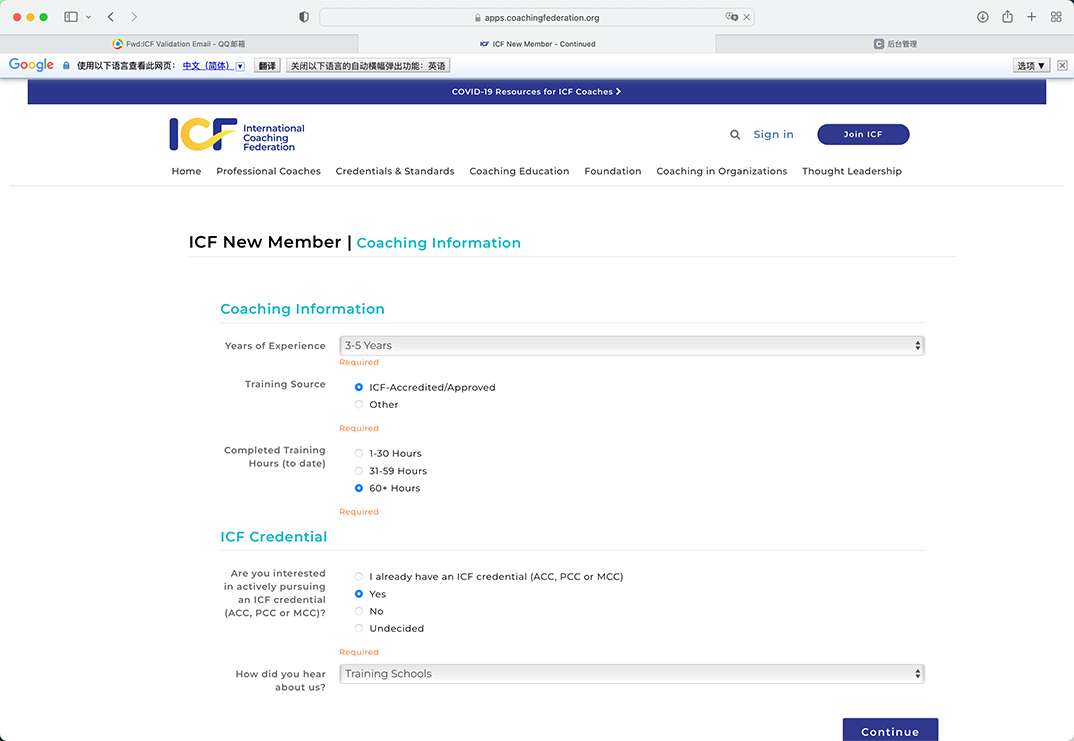Open Credentials & Standards menu item

click(x=395, y=171)
